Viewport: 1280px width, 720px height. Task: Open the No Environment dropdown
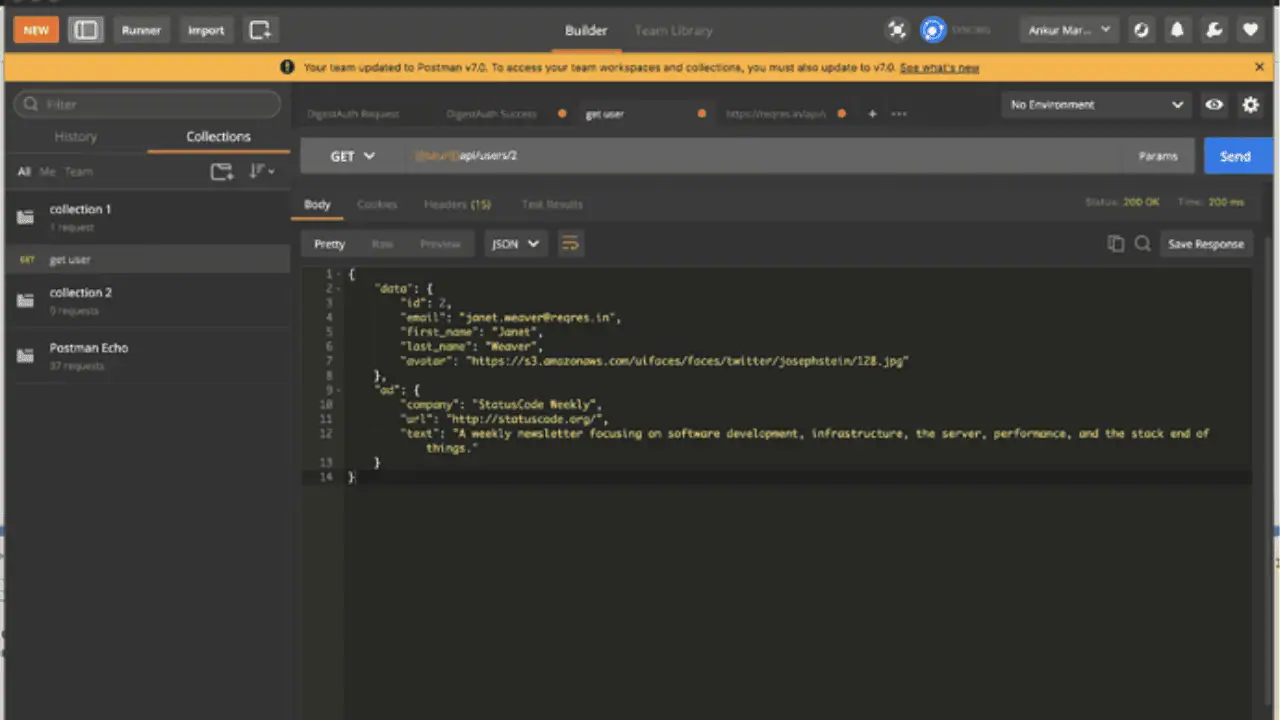[x=1097, y=104]
